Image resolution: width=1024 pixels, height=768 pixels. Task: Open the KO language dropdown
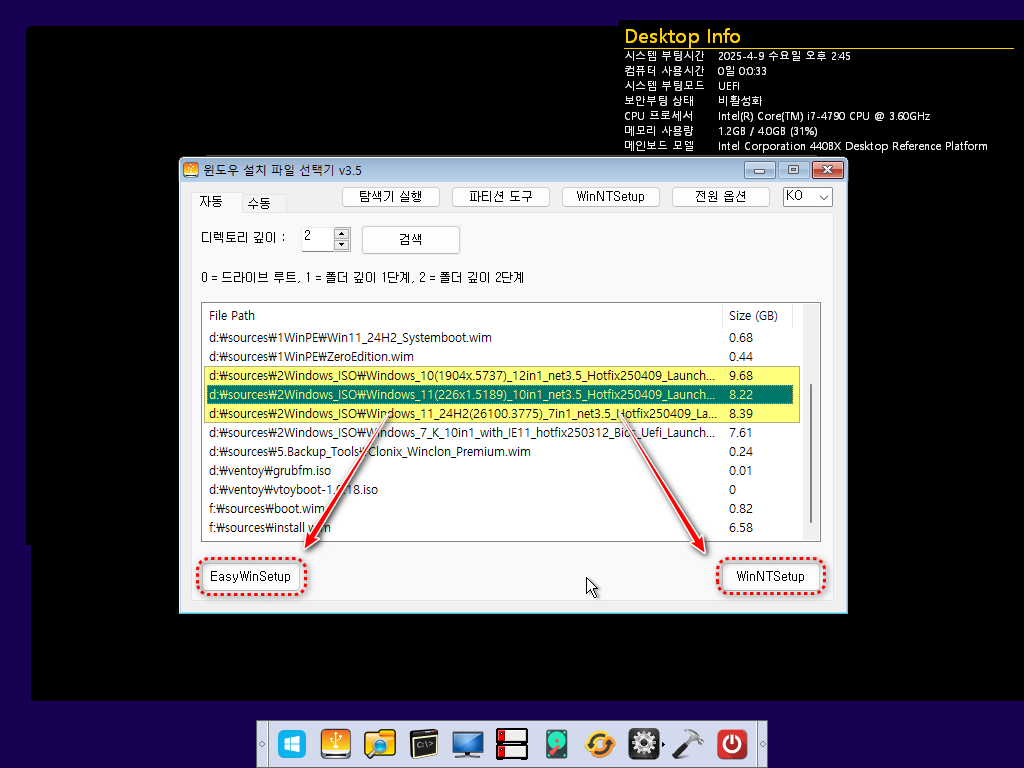click(x=808, y=197)
